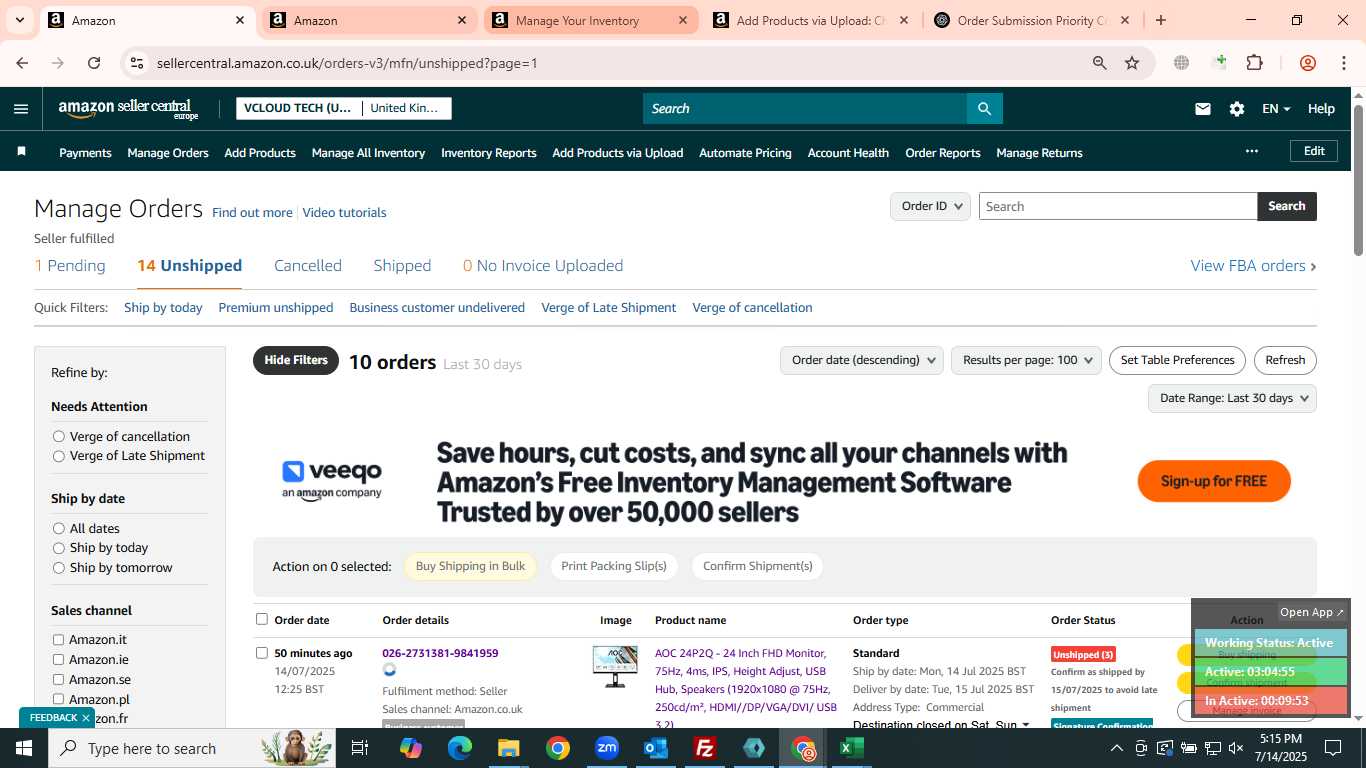The height and width of the screenshot is (768, 1366).
Task: Select Ship by today radio button
Action: [x=59, y=548]
